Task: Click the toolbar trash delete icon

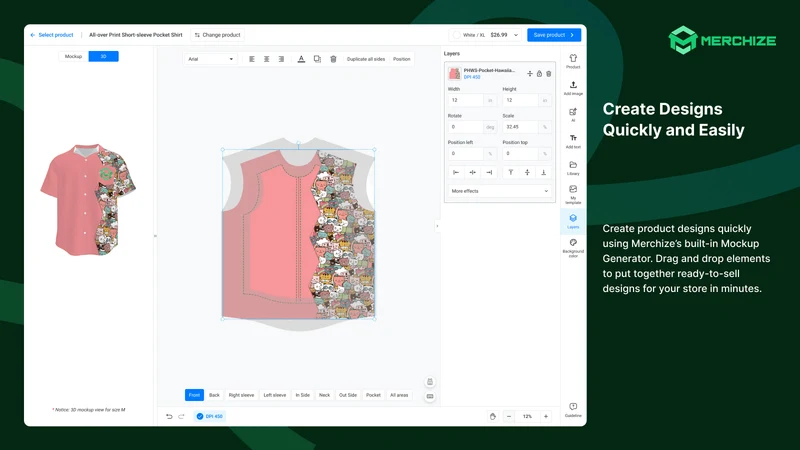Action: coord(333,59)
